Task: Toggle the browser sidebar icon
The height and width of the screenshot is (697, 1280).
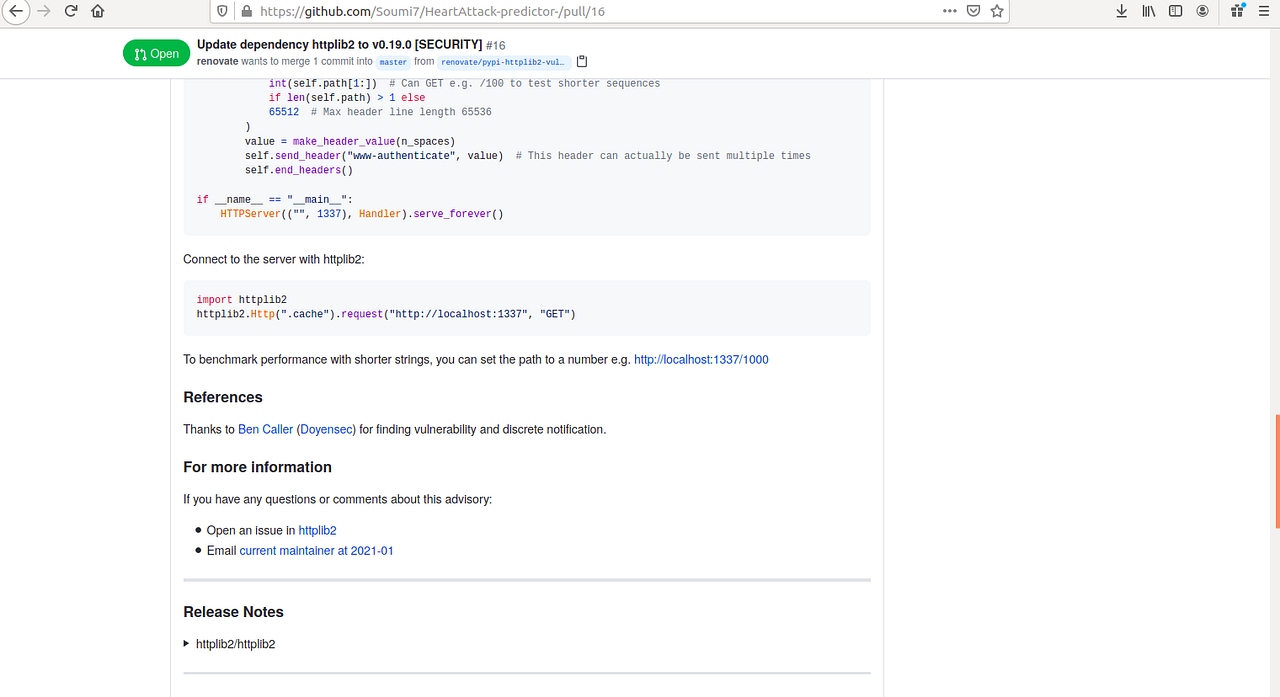Action: (x=1174, y=11)
